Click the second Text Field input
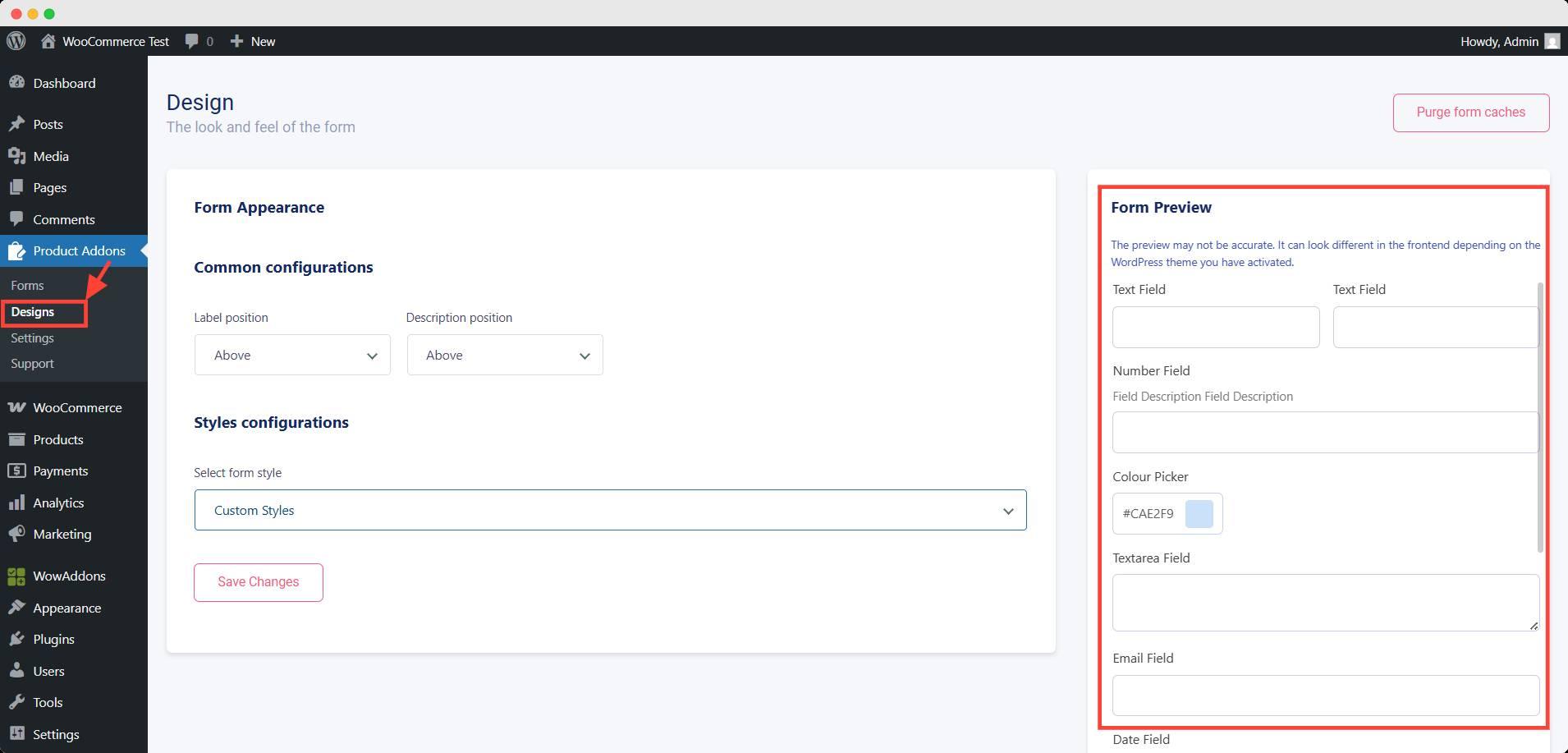The width and height of the screenshot is (1568, 753). point(1435,327)
